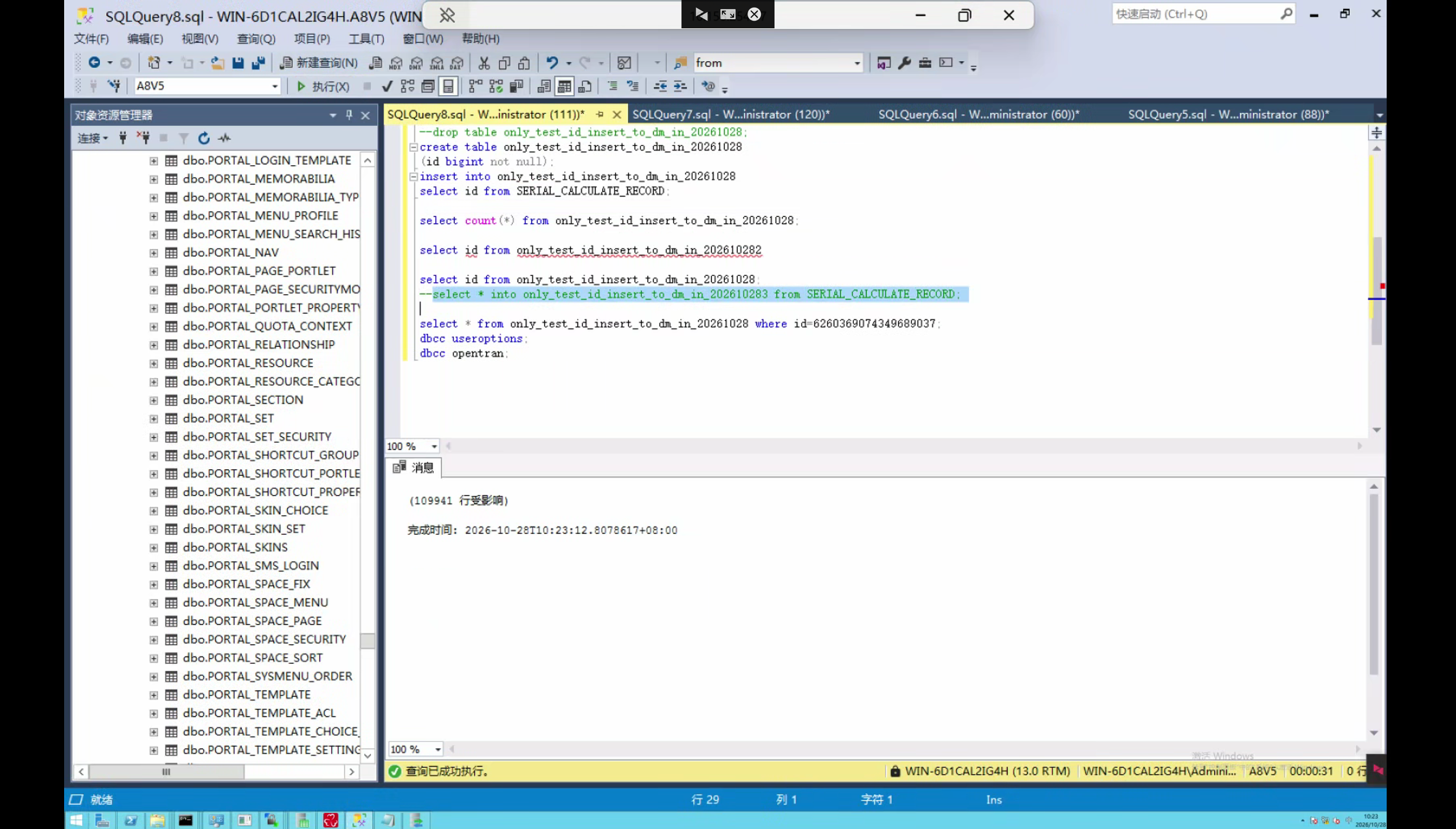The image size is (1456, 829).
Task: Click the Undo arrow icon
Action: click(552, 63)
